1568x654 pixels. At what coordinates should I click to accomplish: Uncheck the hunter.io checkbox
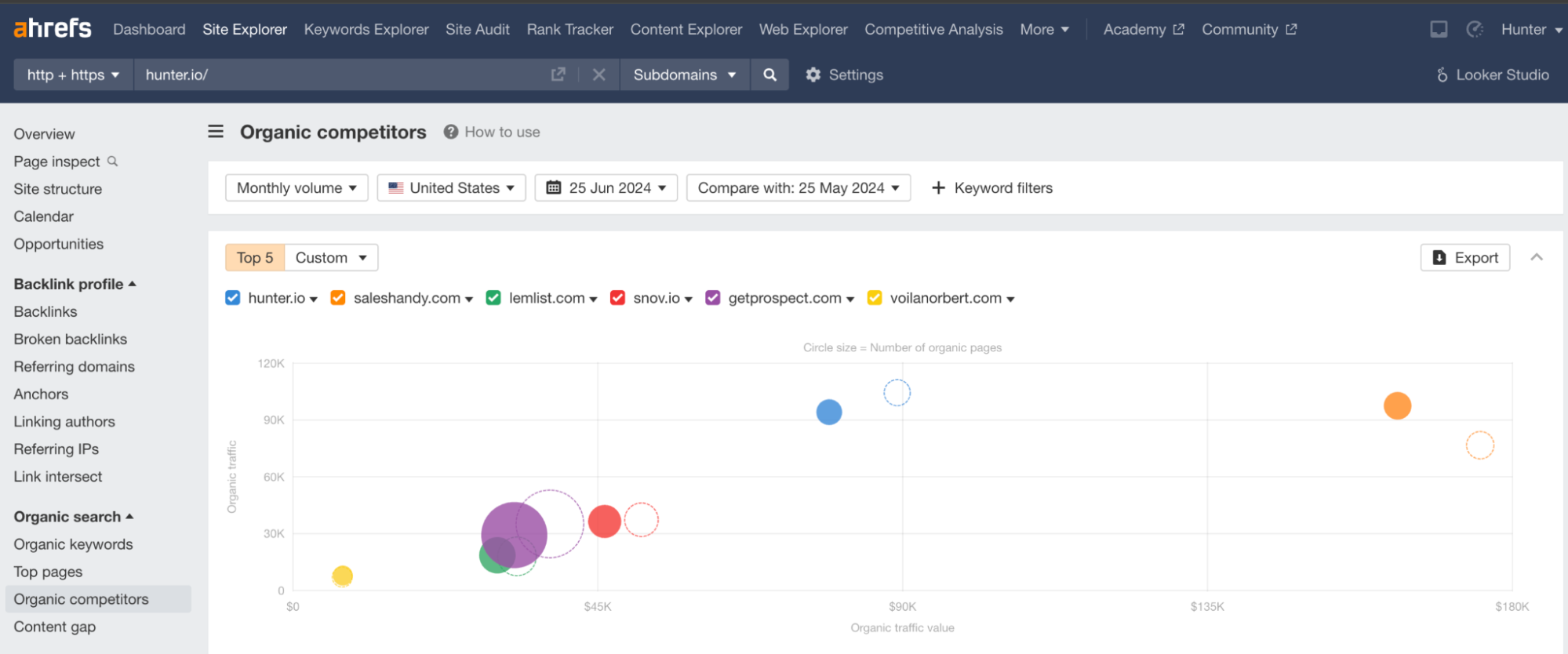[x=232, y=298]
